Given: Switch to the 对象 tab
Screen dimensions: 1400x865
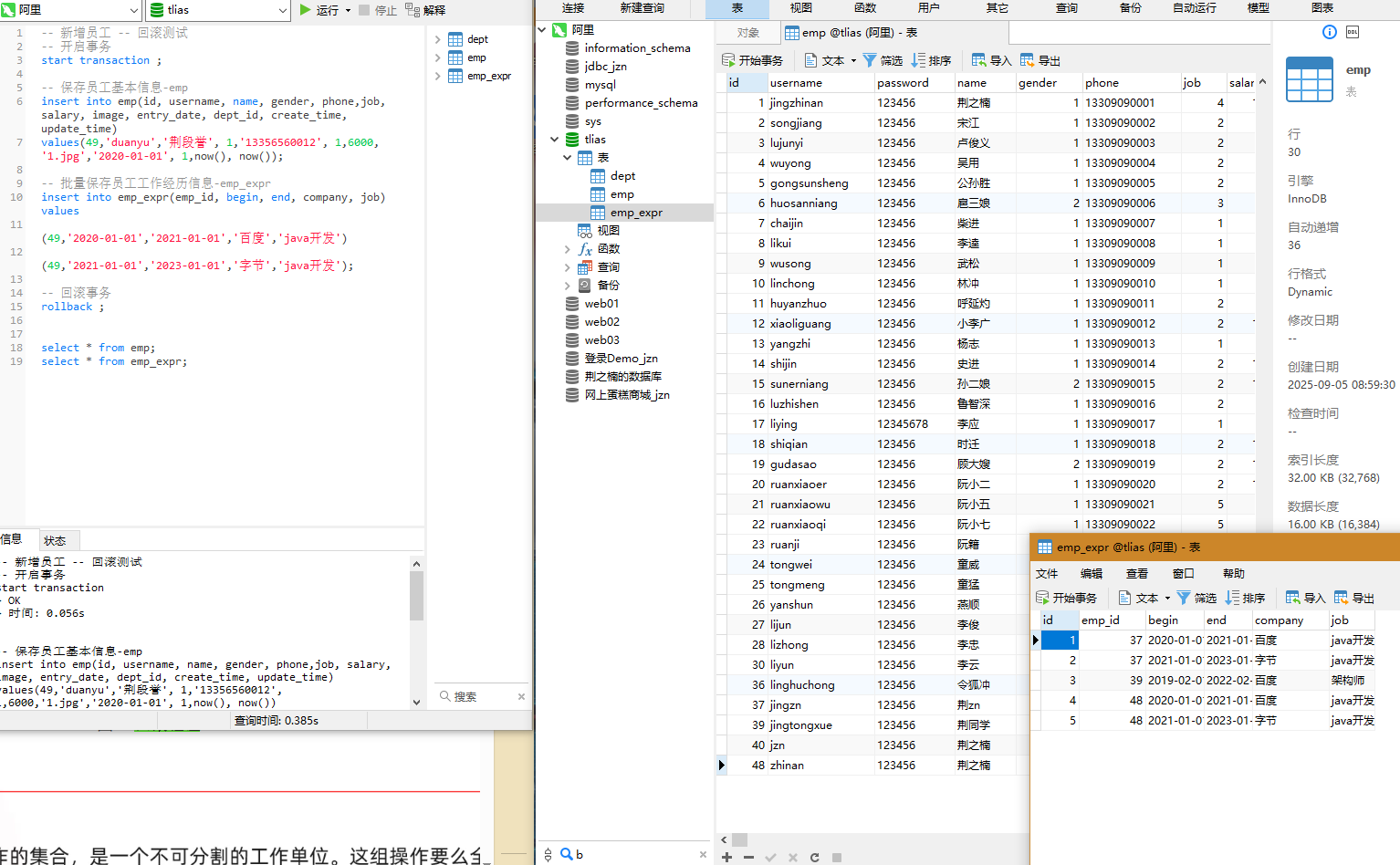Looking at the screenshot, I should (x=748, y=33).
